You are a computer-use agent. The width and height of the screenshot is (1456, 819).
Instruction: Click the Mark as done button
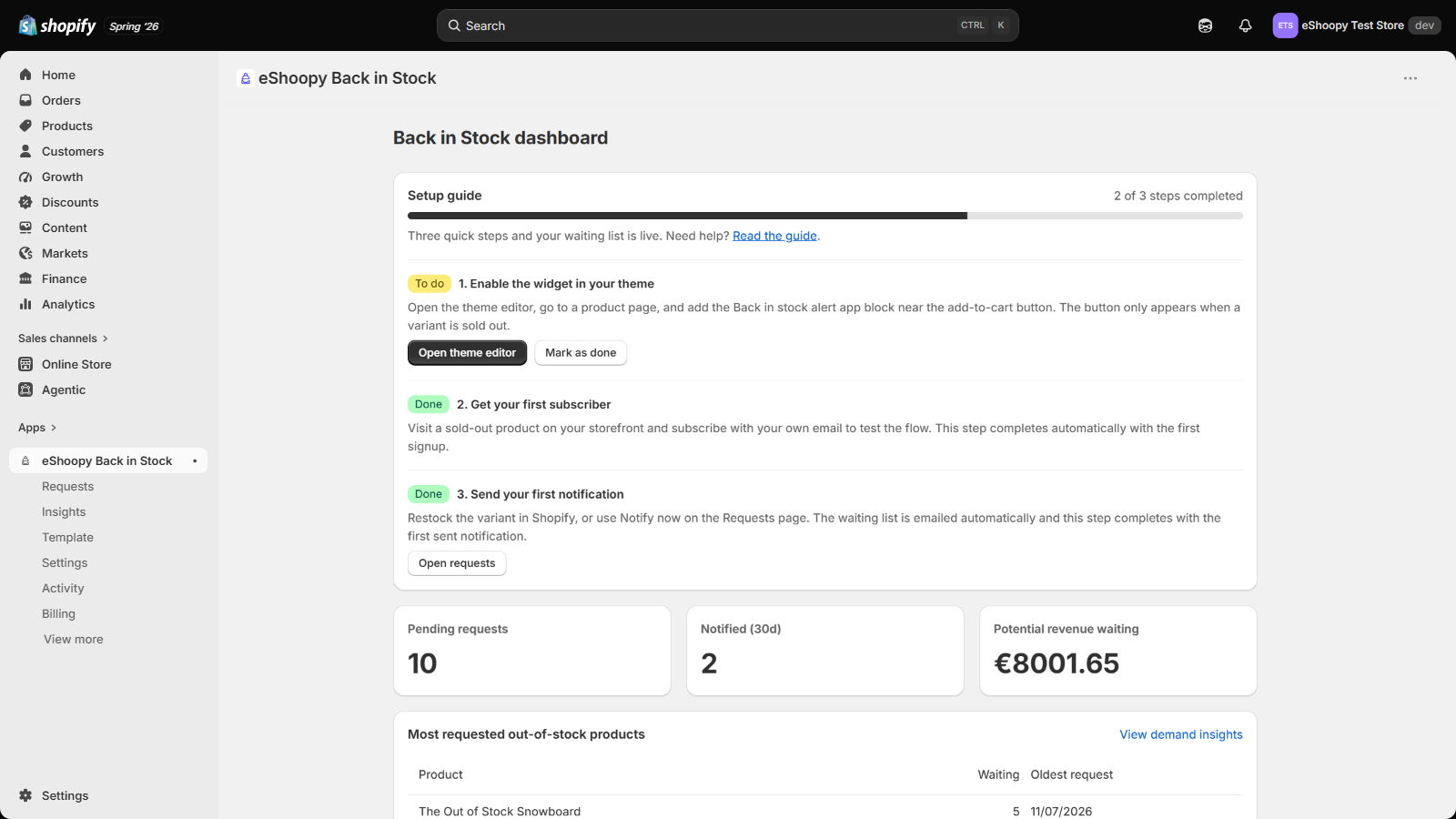click(x=581, y=353)
